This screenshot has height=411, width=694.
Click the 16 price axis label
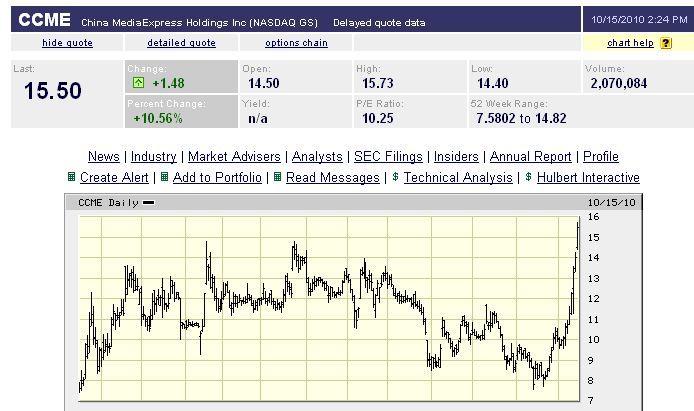(593, 217)
